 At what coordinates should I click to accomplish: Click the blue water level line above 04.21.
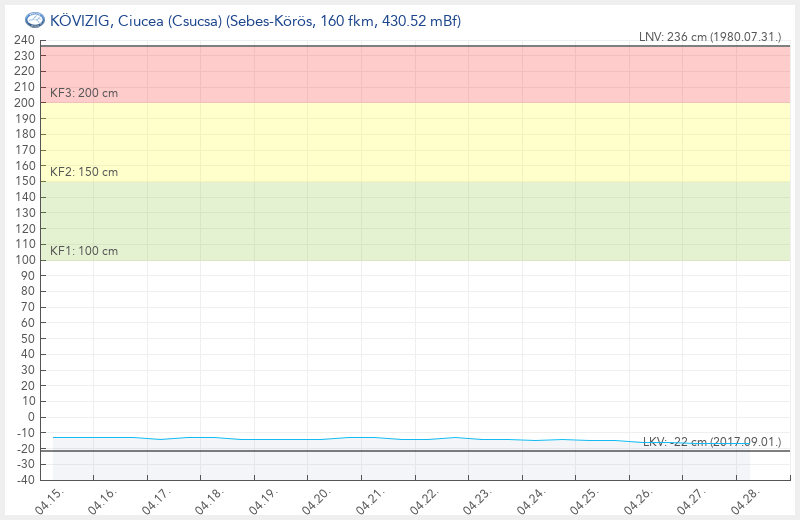pos(371,437)
